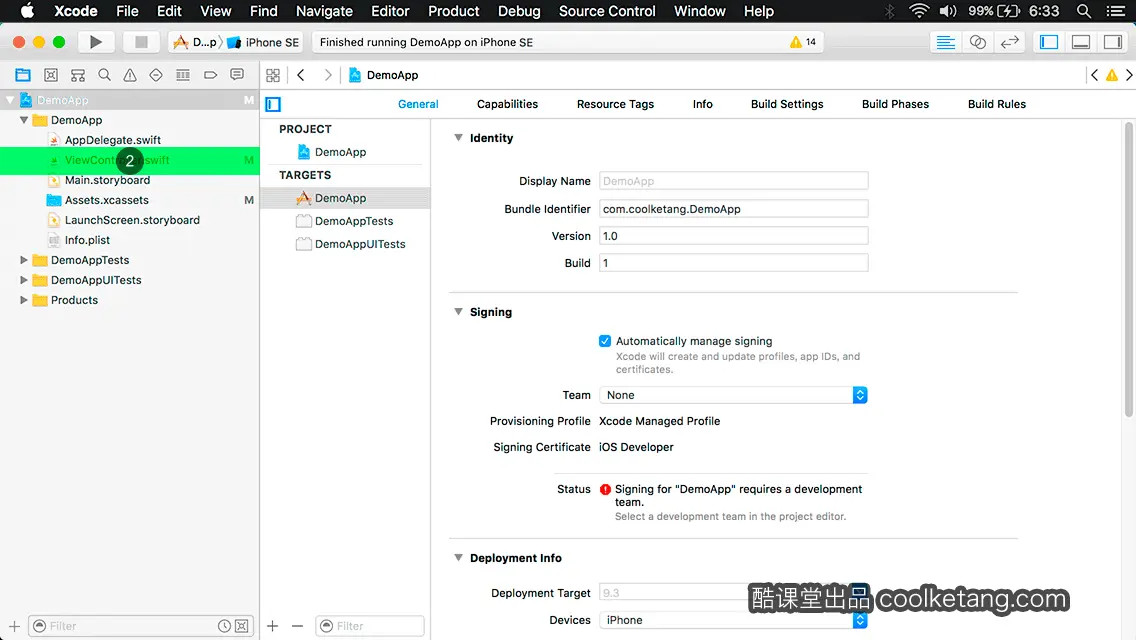This screenshot has height=640, width=1136.
Task: Add a file with navigator plus button
Action: click(14, 626)
